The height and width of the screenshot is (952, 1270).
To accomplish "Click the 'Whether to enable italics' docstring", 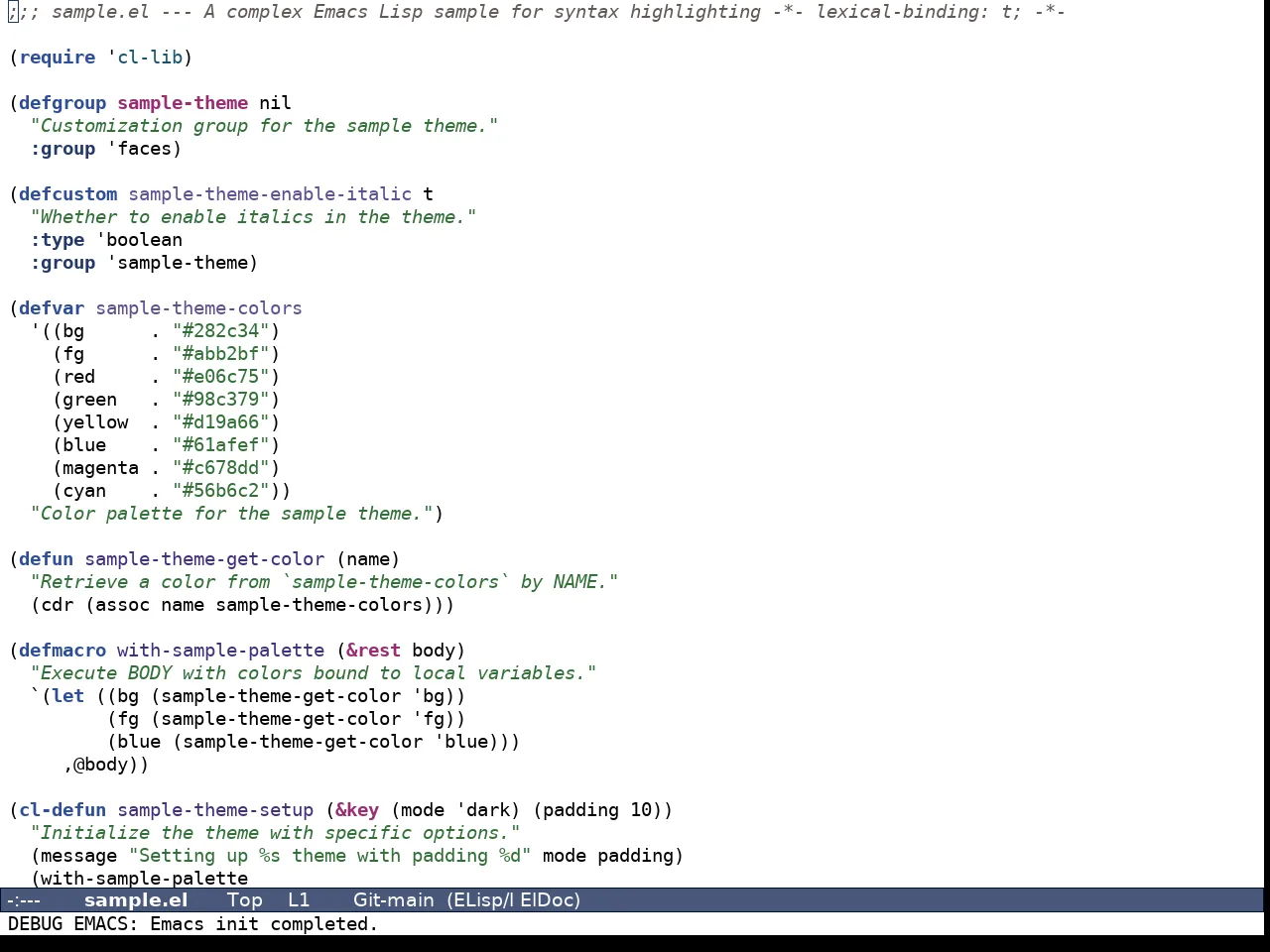I will click(x=253, y=217).
